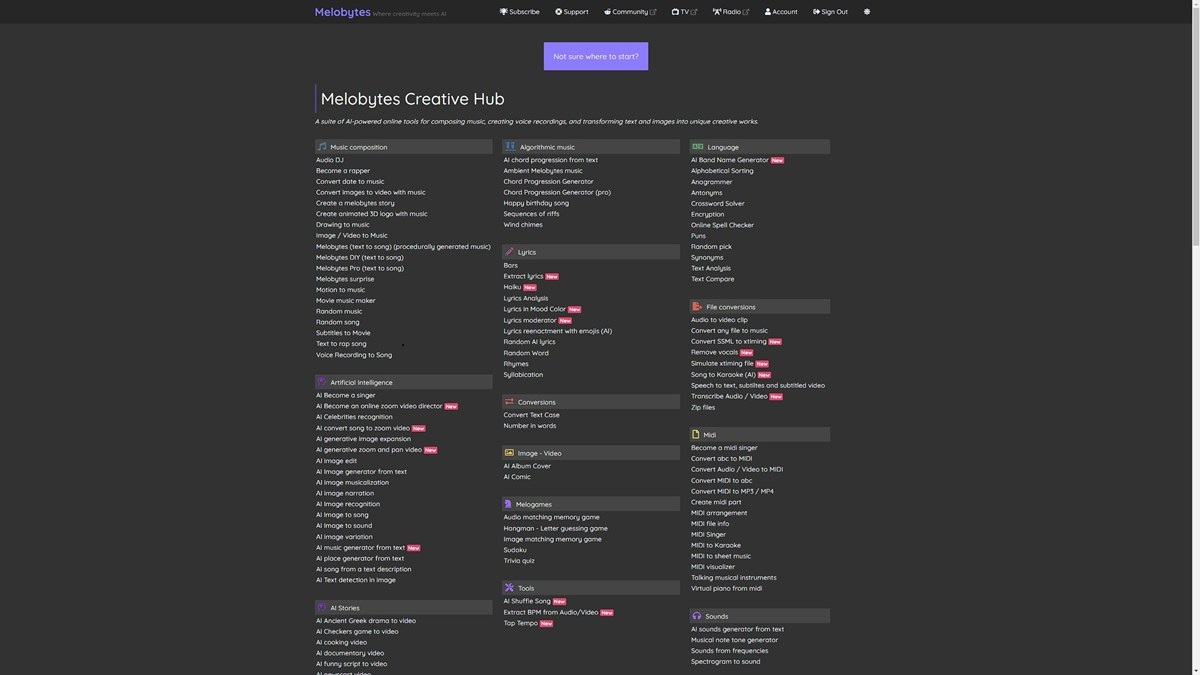Click the File conversions section icon

[694, 304]
